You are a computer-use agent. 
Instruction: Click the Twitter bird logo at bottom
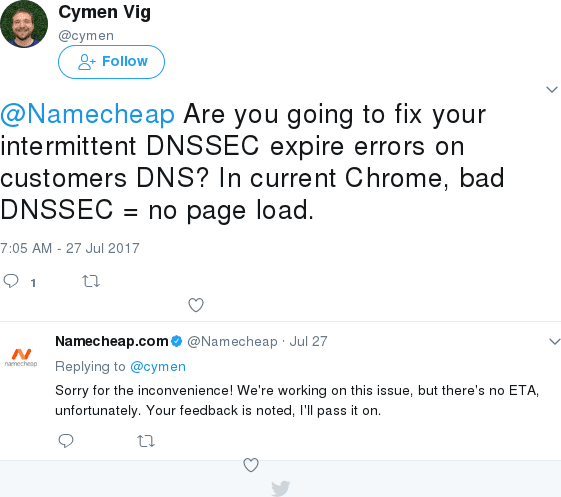[280, 489]
